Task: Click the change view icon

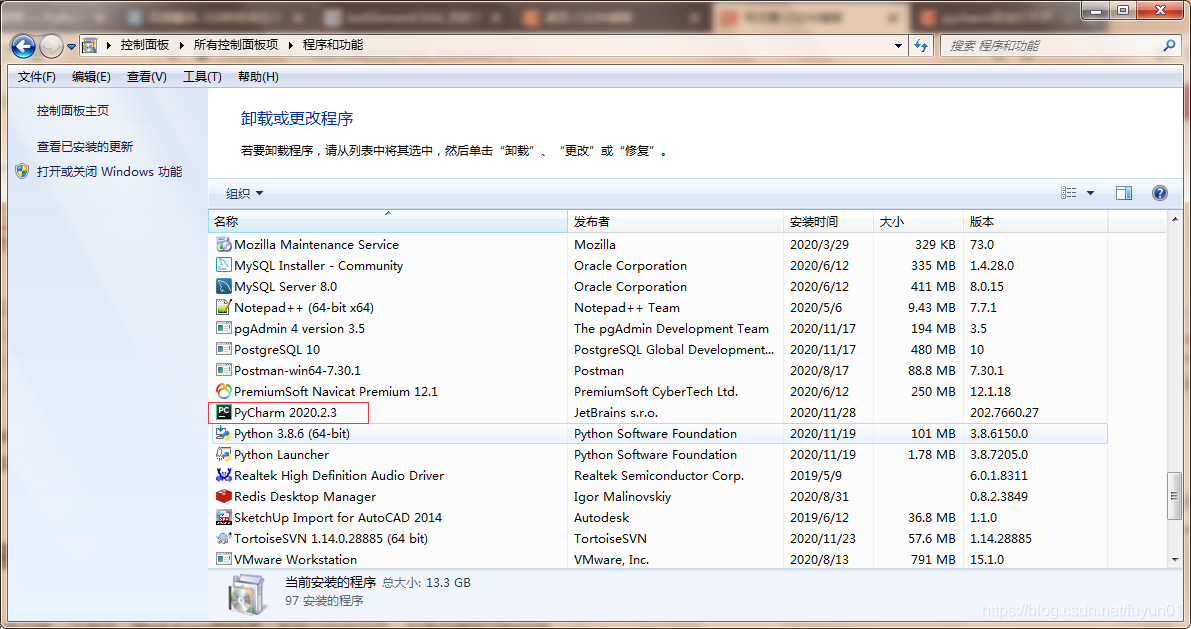Action: pos(1069,193)
